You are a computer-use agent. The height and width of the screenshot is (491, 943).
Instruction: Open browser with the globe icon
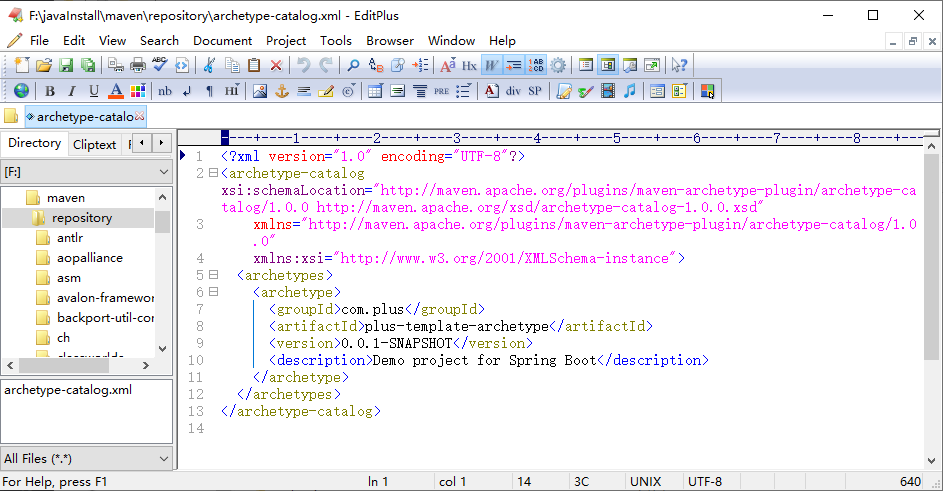click(22, 91)
